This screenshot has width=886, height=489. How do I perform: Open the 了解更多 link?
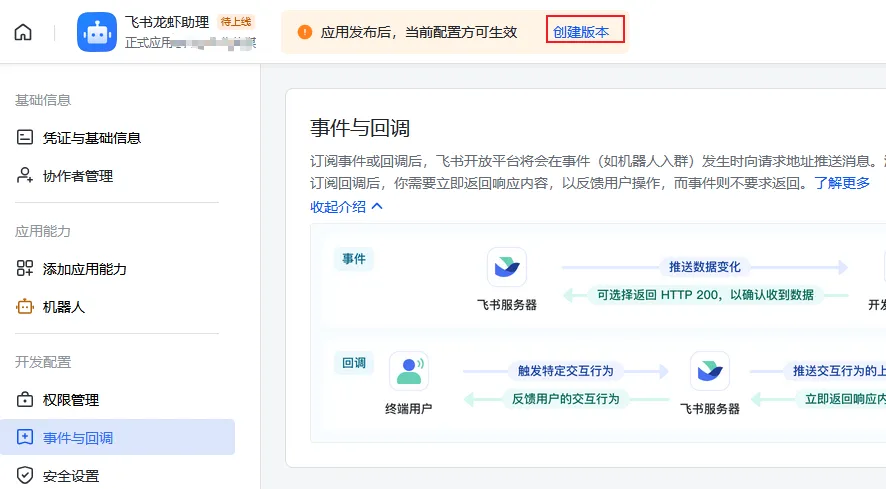(x=842, y=183)
